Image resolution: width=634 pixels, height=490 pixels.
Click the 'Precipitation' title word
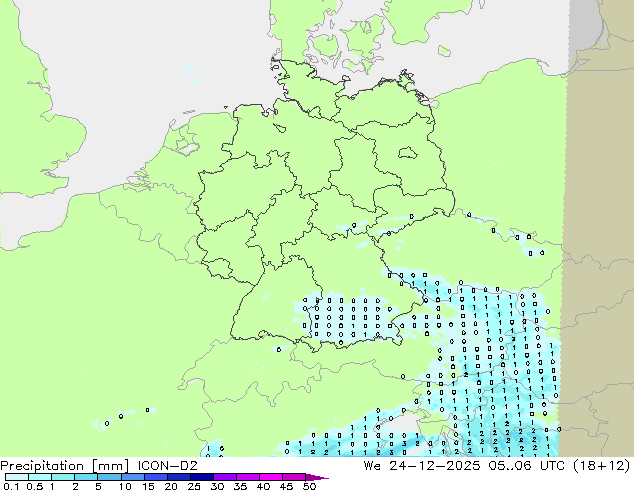[42, 466]
